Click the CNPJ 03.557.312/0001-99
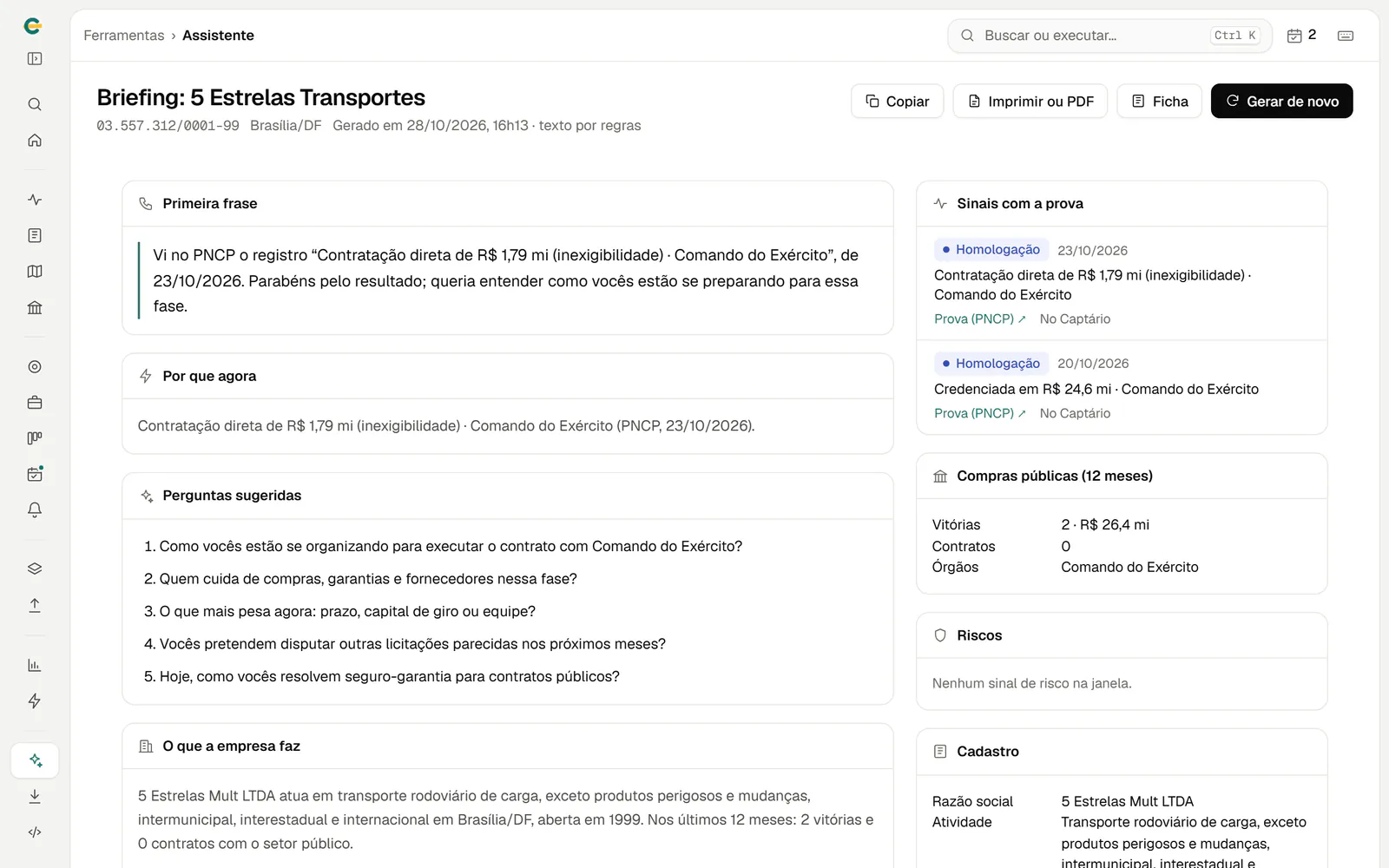Screen dimensions: 1389x868 (x=168, y=126)
